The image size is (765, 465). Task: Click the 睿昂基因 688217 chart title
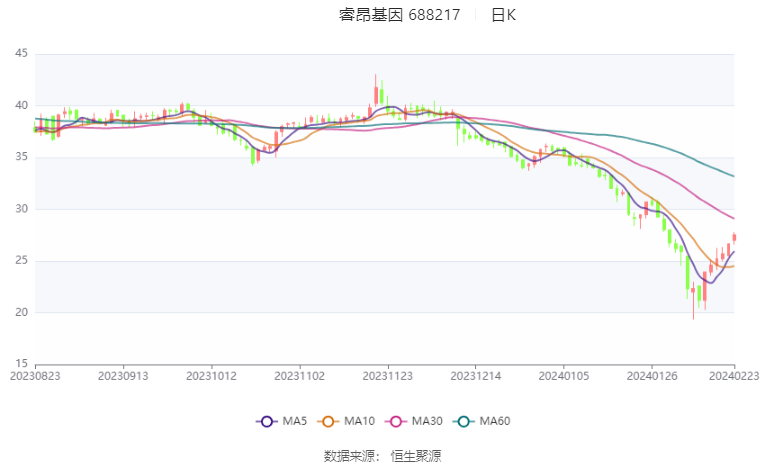click(x=400, y=15)
